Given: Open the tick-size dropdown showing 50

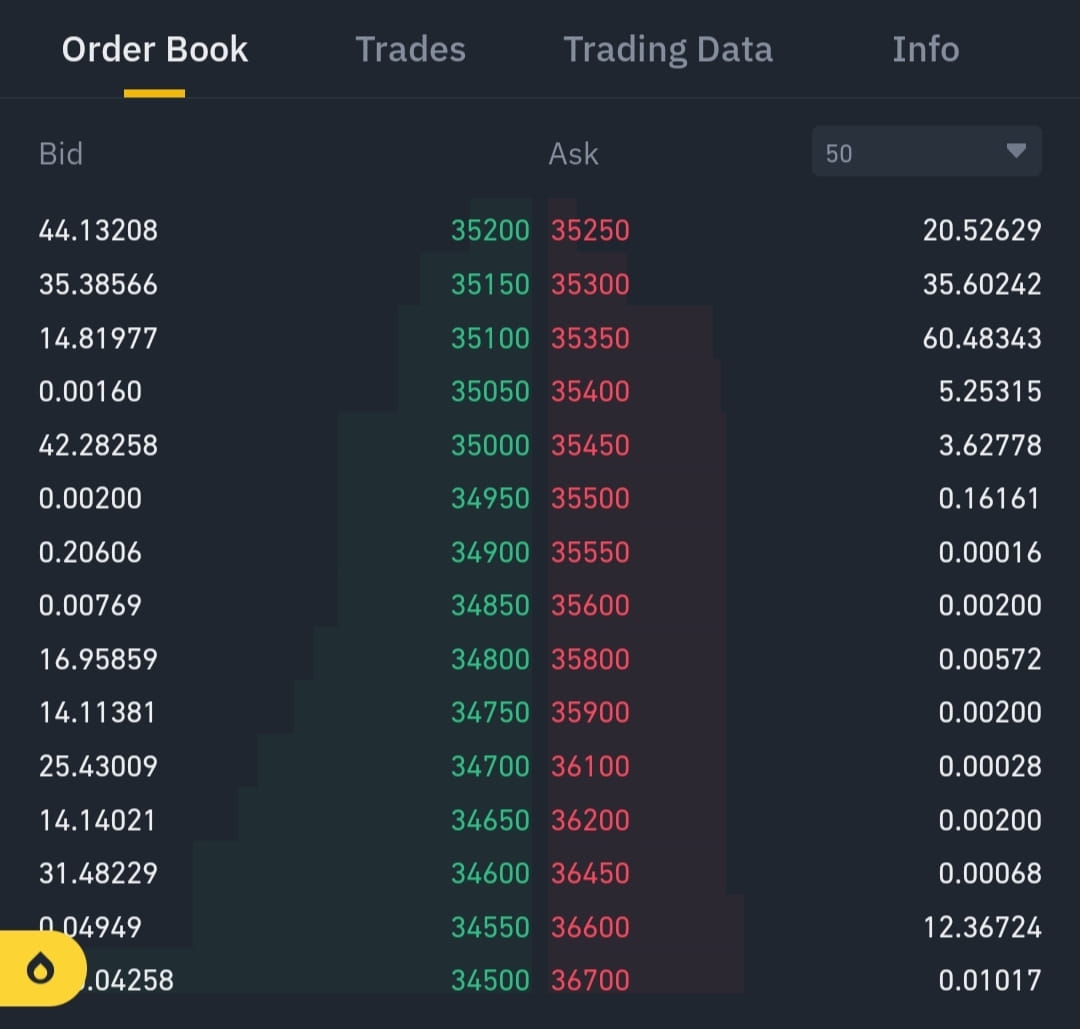Looking at the screenshot, I should click(925, 152).
